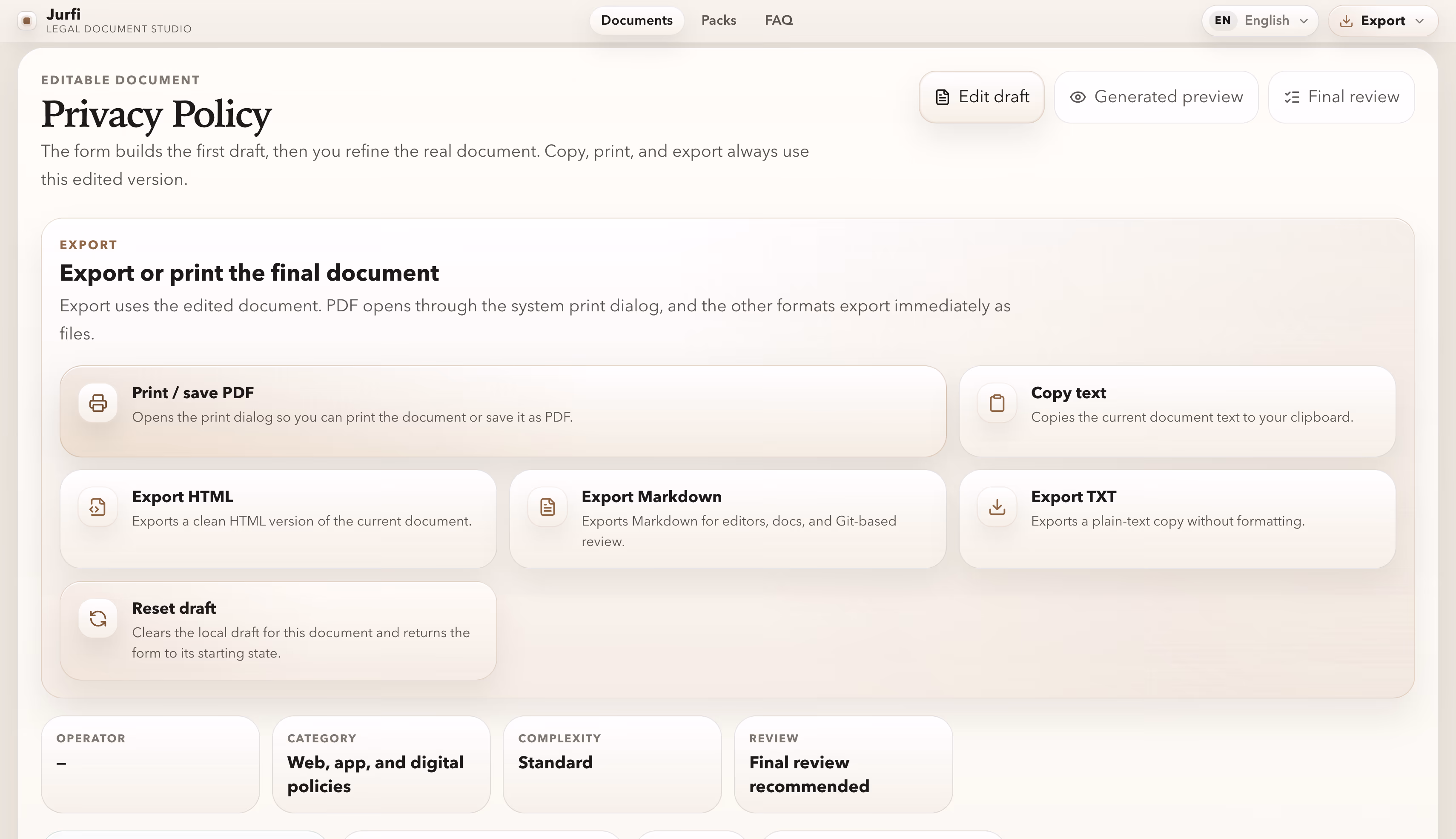Click the Jurfi logo icon

pos(26,21)
